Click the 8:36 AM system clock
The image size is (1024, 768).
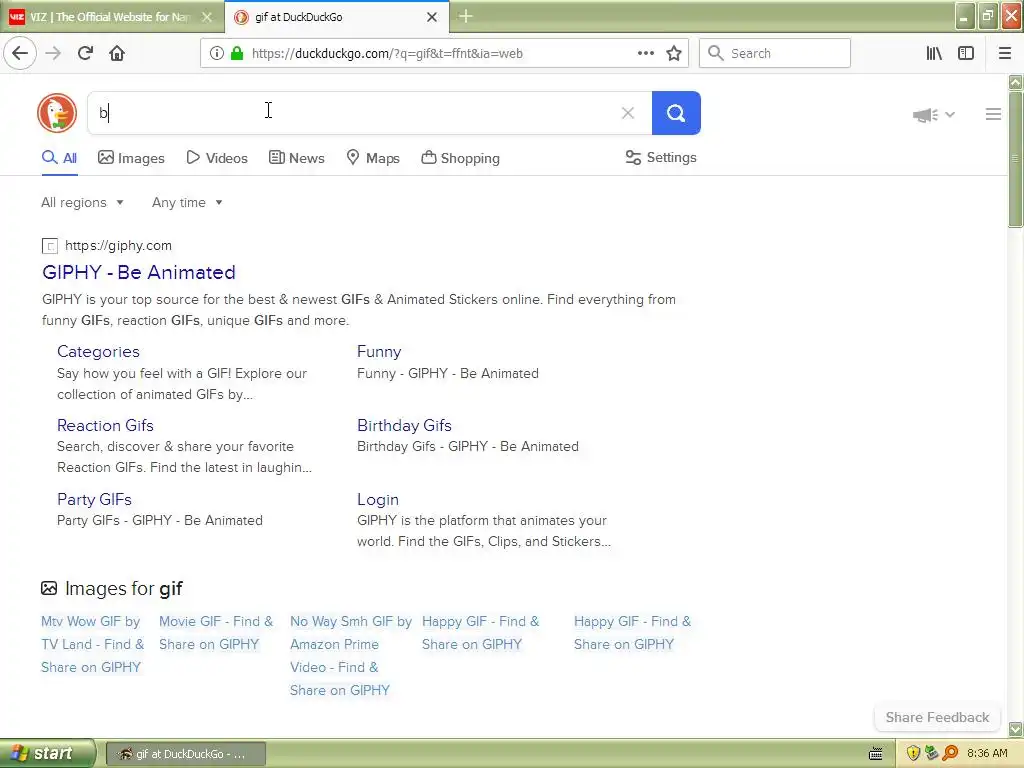click(x=987, y=754)
